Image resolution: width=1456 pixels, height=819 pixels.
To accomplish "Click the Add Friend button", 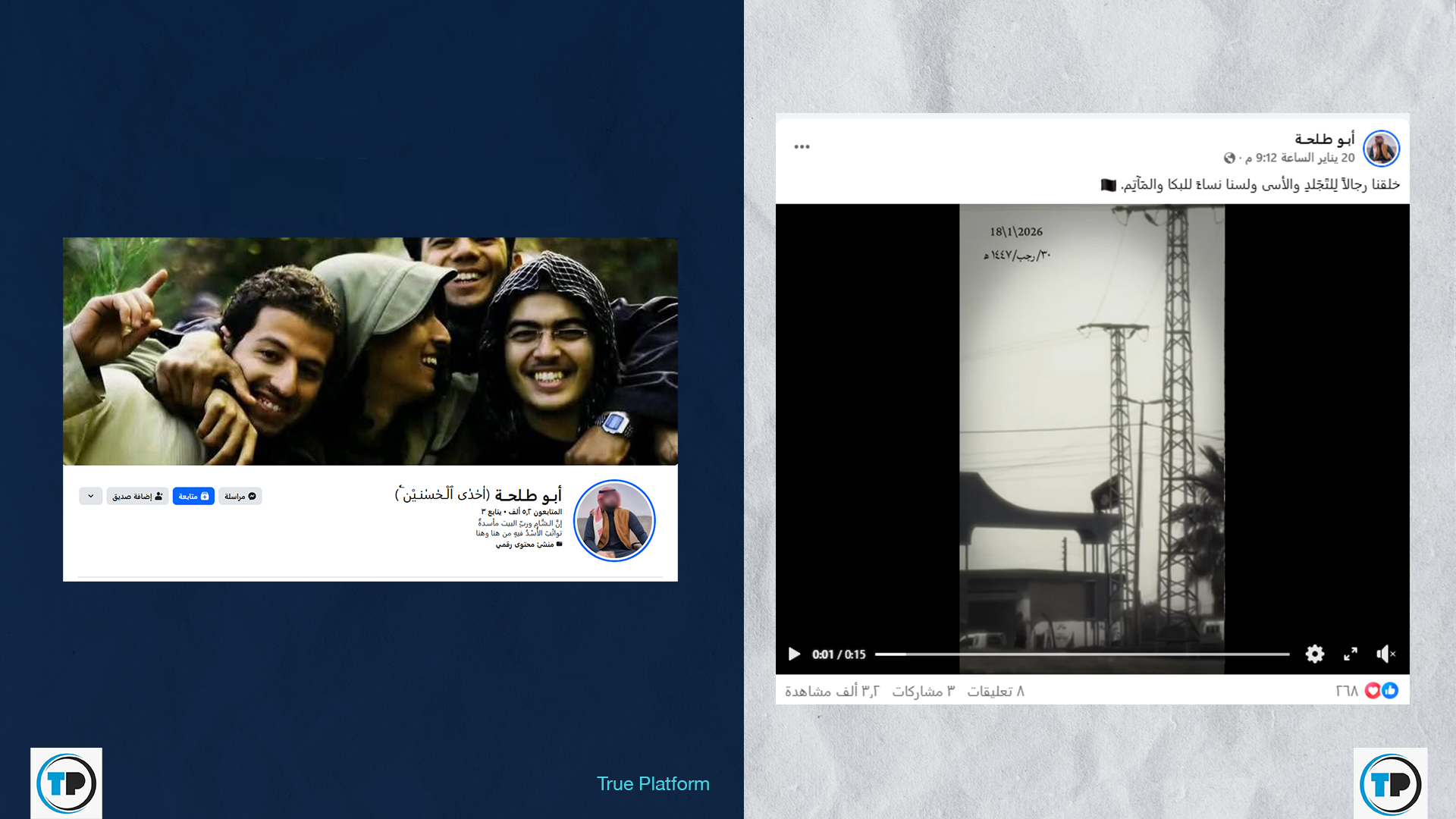I will click(137, 496).
